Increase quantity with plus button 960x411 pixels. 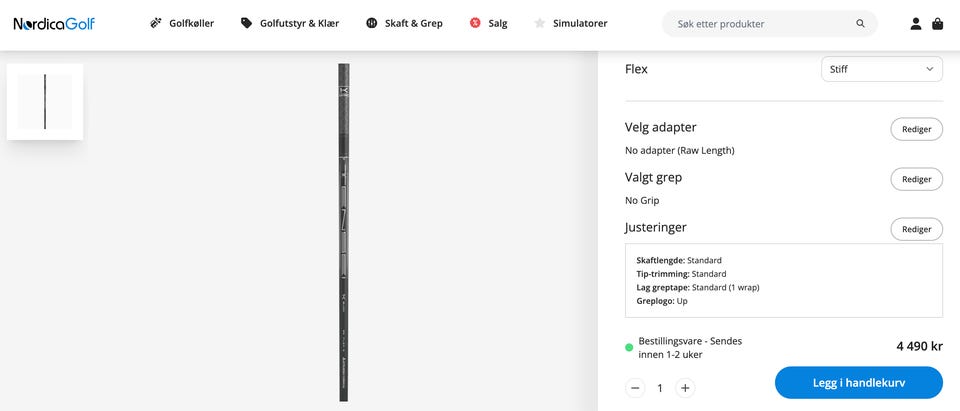[x=685, y=388]
